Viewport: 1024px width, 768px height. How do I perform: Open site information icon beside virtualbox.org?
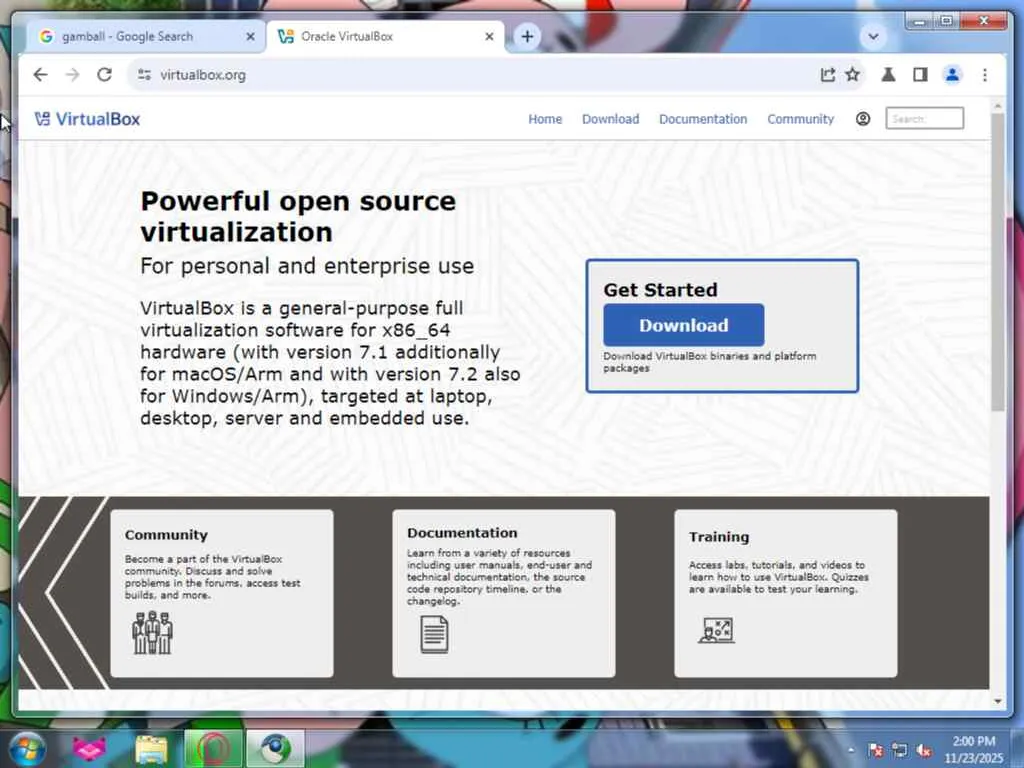(x=144, y=75)
